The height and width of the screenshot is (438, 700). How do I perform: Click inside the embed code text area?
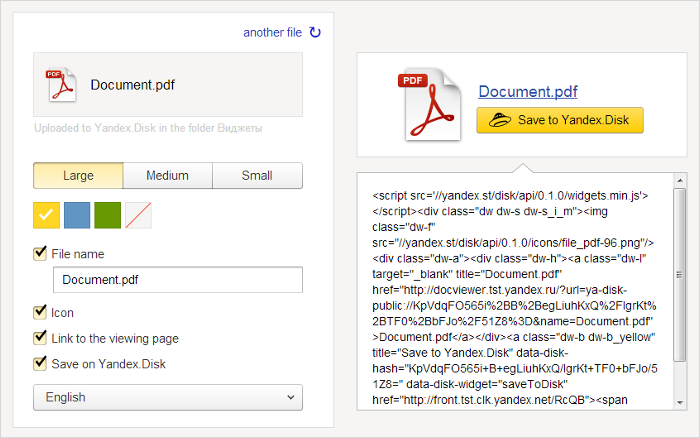(x=515, y=291)
